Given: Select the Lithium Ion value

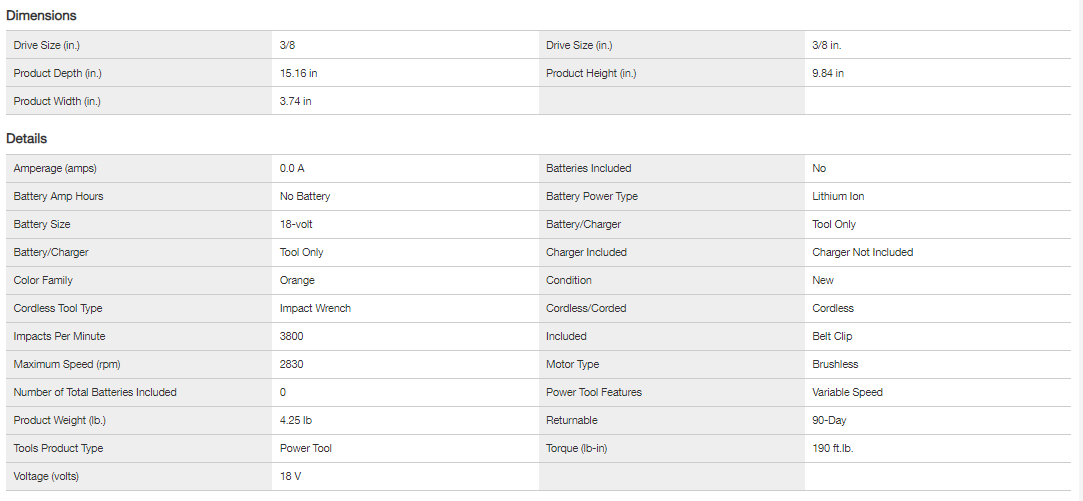Looking at the screenshot, I should click(x=838, y=196).
